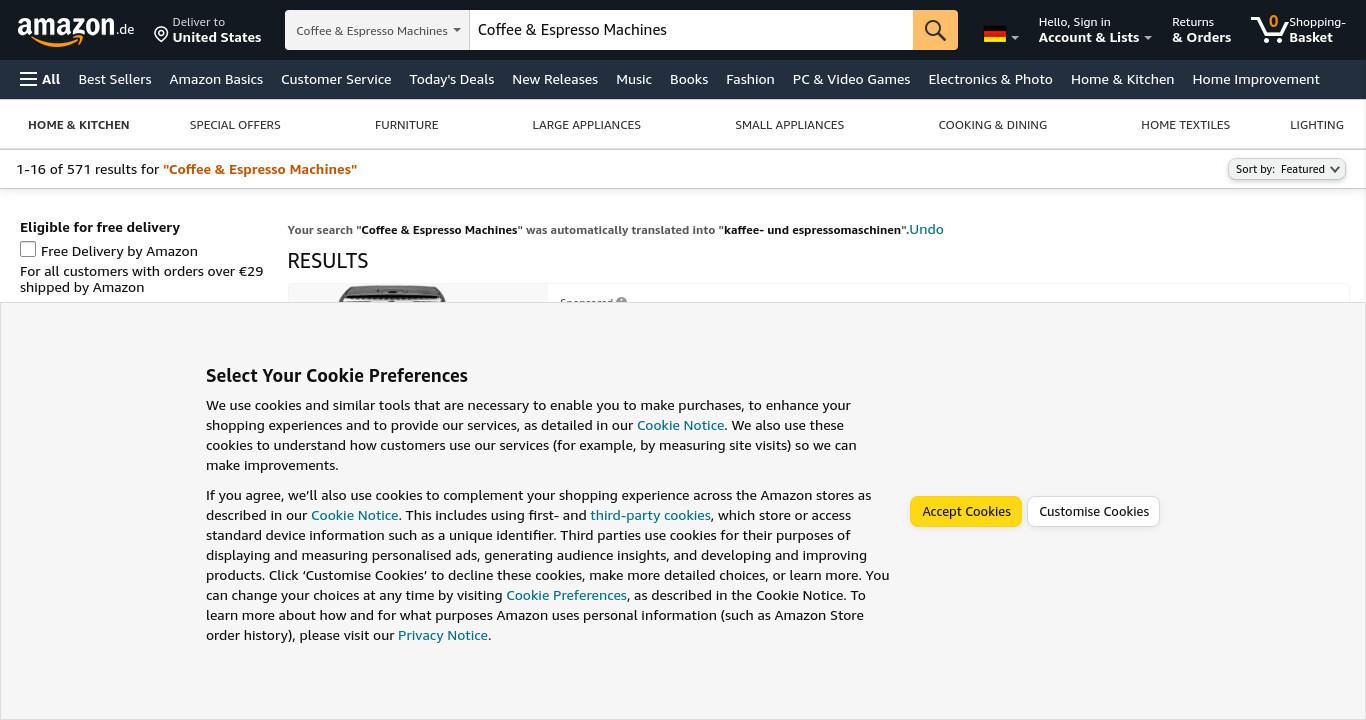
Task: Open Returns & Orders
Action: [1201, 30]
